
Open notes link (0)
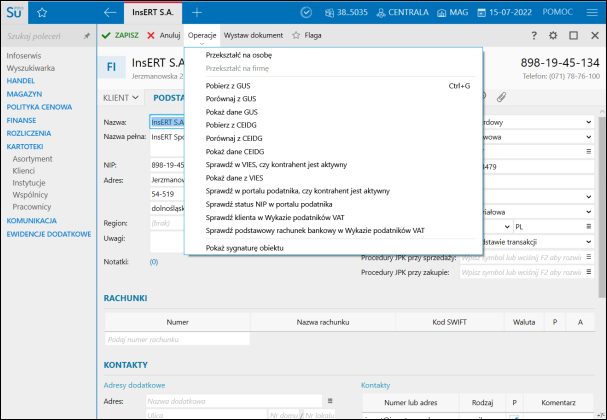(x=154, y=262)
